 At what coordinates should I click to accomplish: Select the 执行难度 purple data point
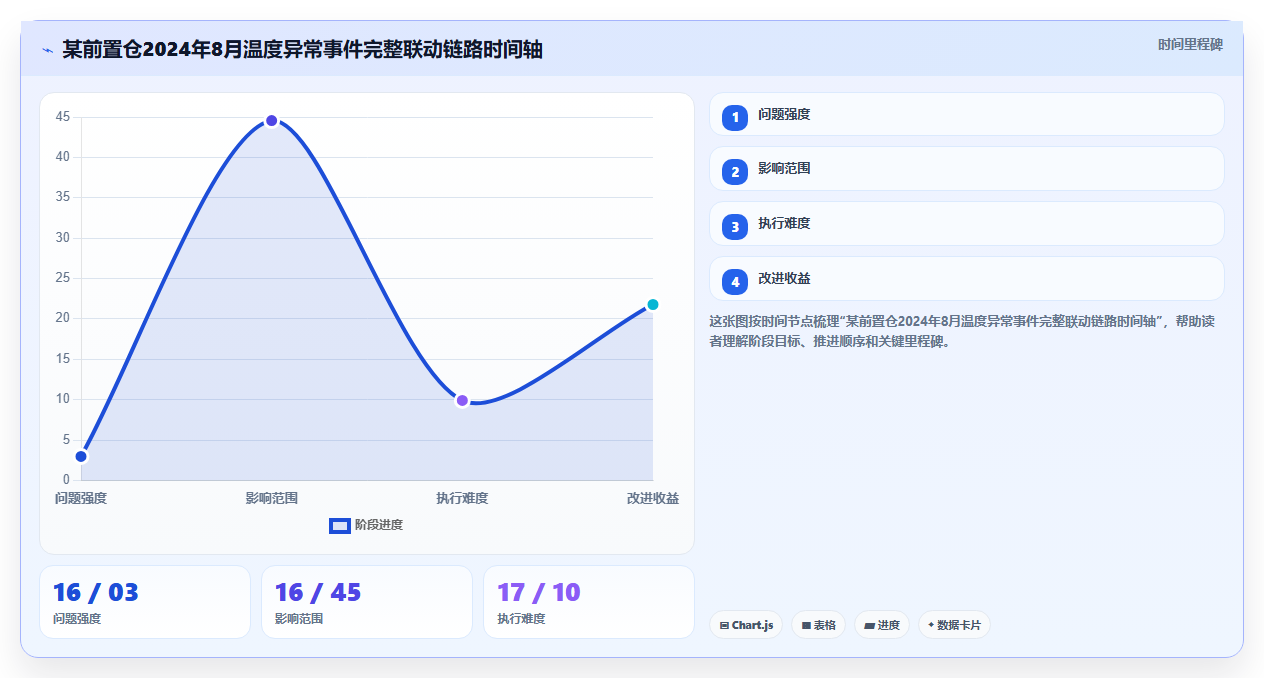(x=462, y=400)
